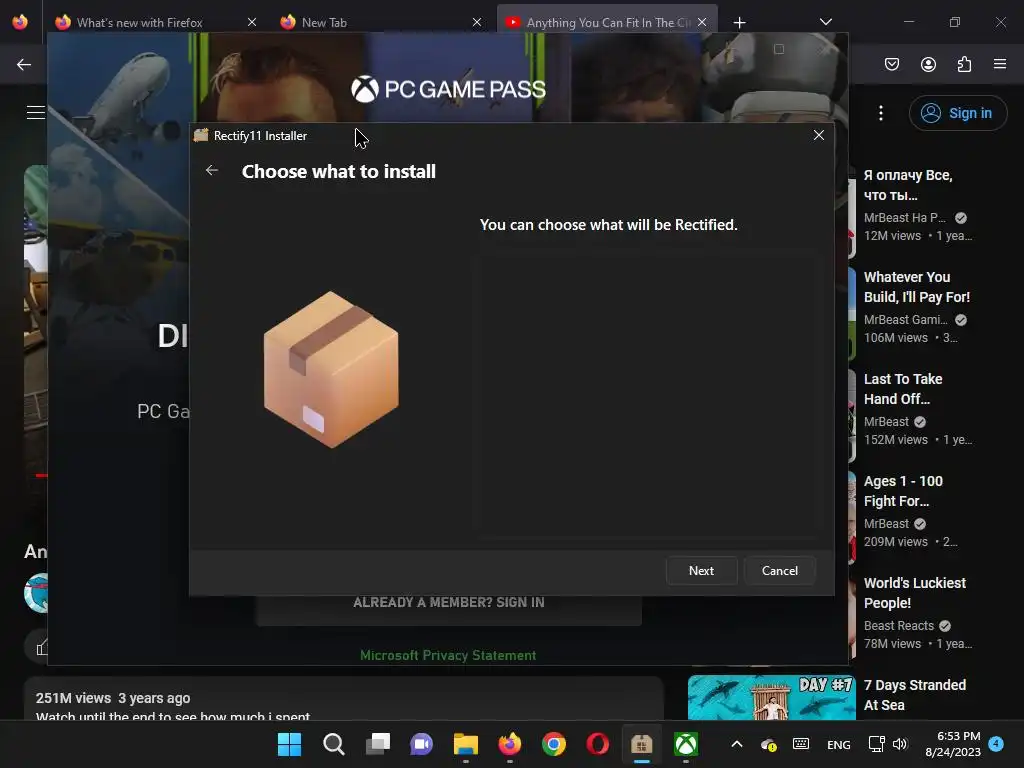Open File Explorer from the taskbar

tap(466, 744)
